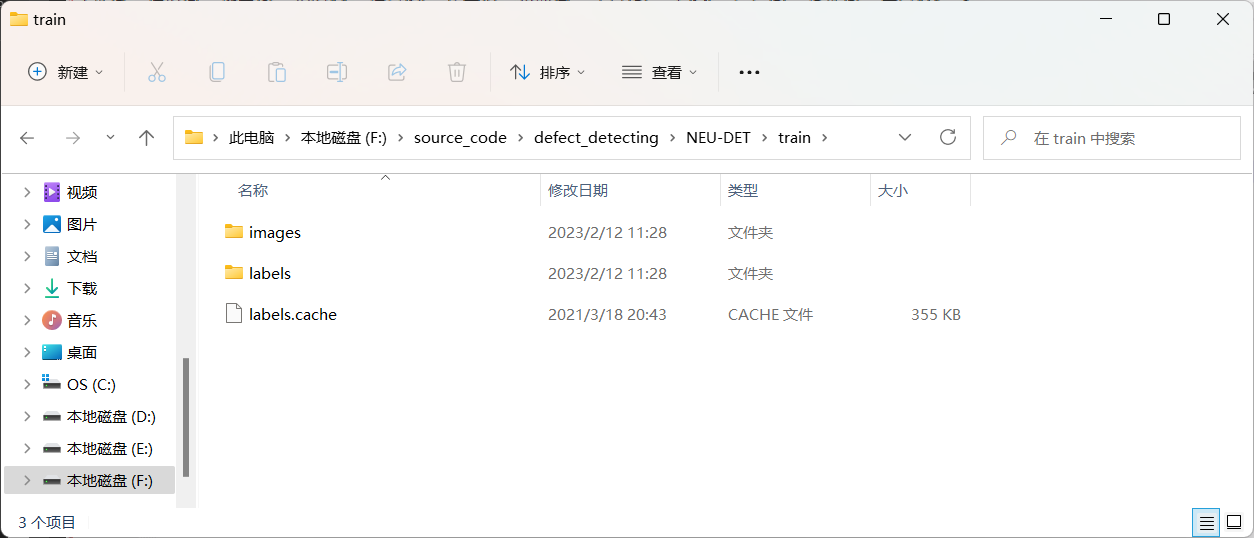The image size is (1254, 538).
Task: Click the 音乐 music icon
Action: (52, 320)
